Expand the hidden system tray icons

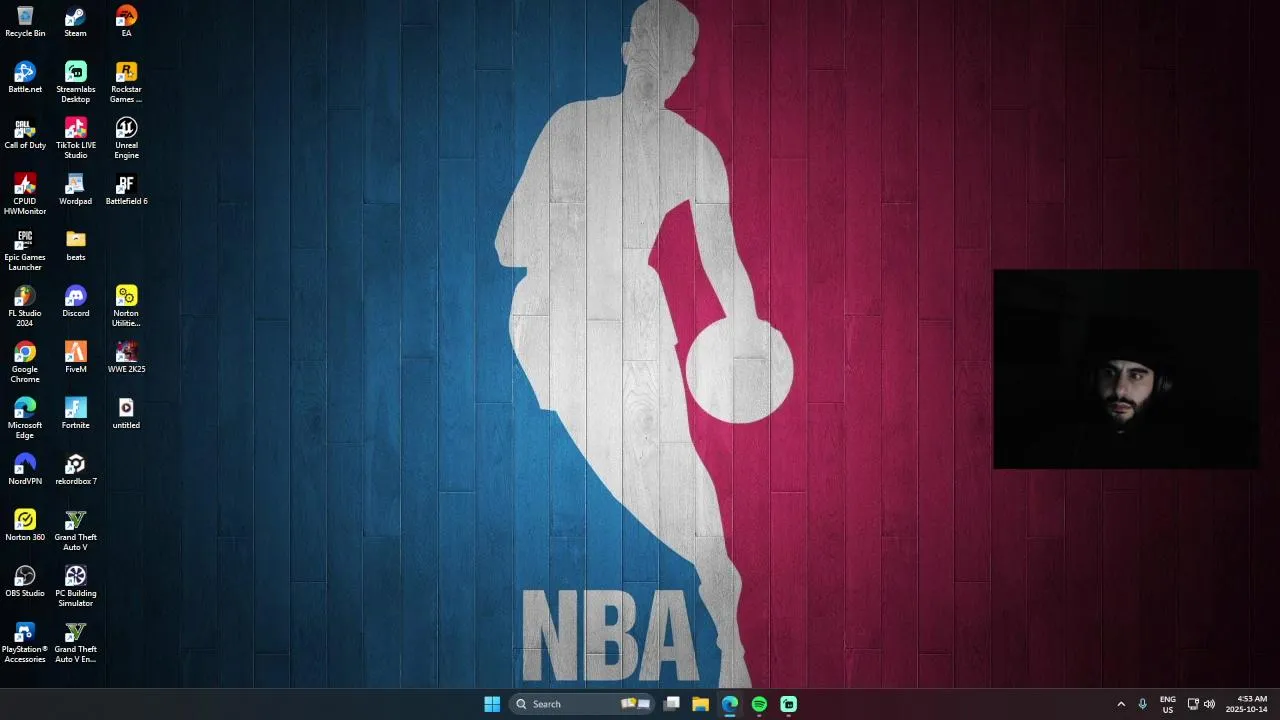click(1121, 704)
